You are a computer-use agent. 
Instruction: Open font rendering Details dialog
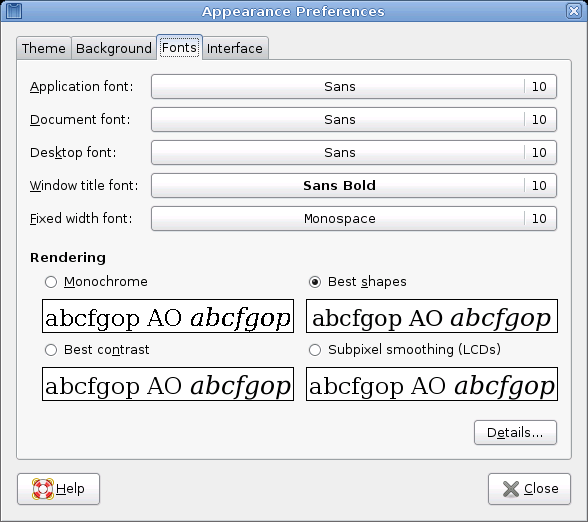pyautogui.click(x=515, y=433)
